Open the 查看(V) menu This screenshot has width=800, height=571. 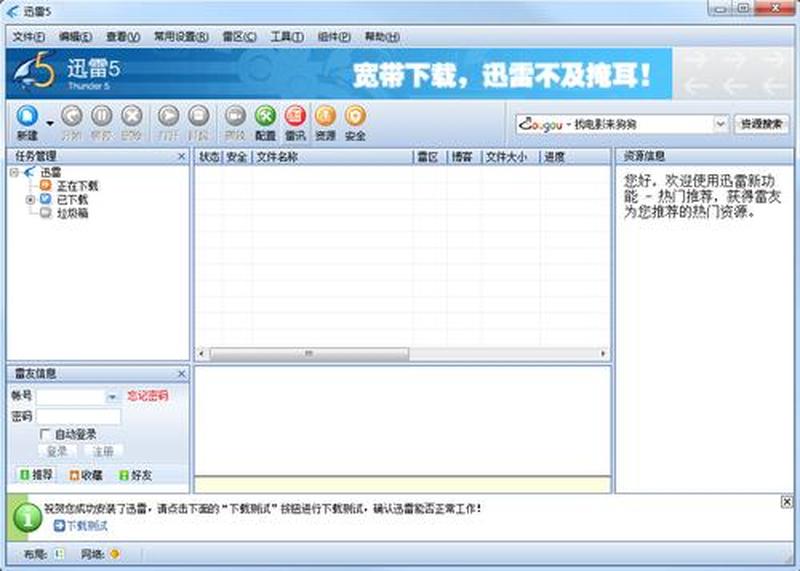122,37
